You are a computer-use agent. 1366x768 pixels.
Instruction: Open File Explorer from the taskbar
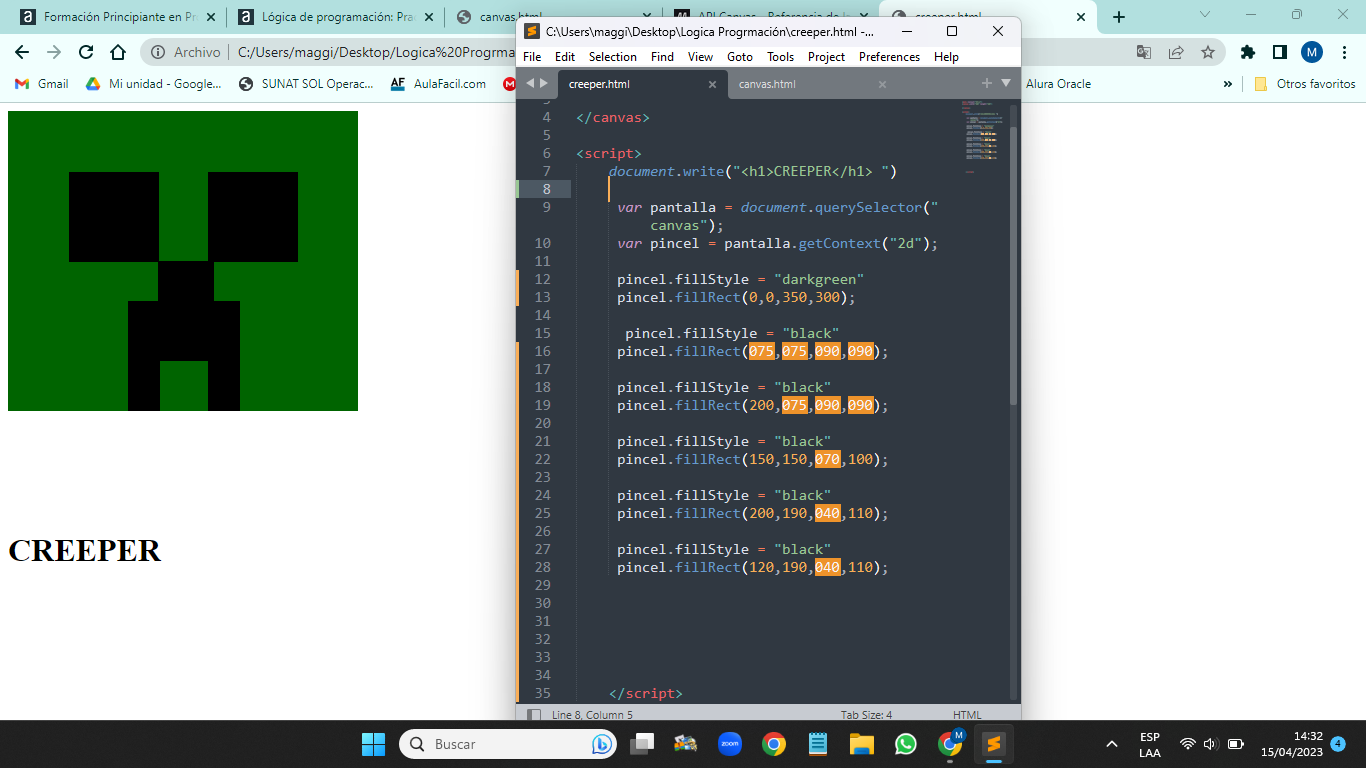tap(862, 744)
